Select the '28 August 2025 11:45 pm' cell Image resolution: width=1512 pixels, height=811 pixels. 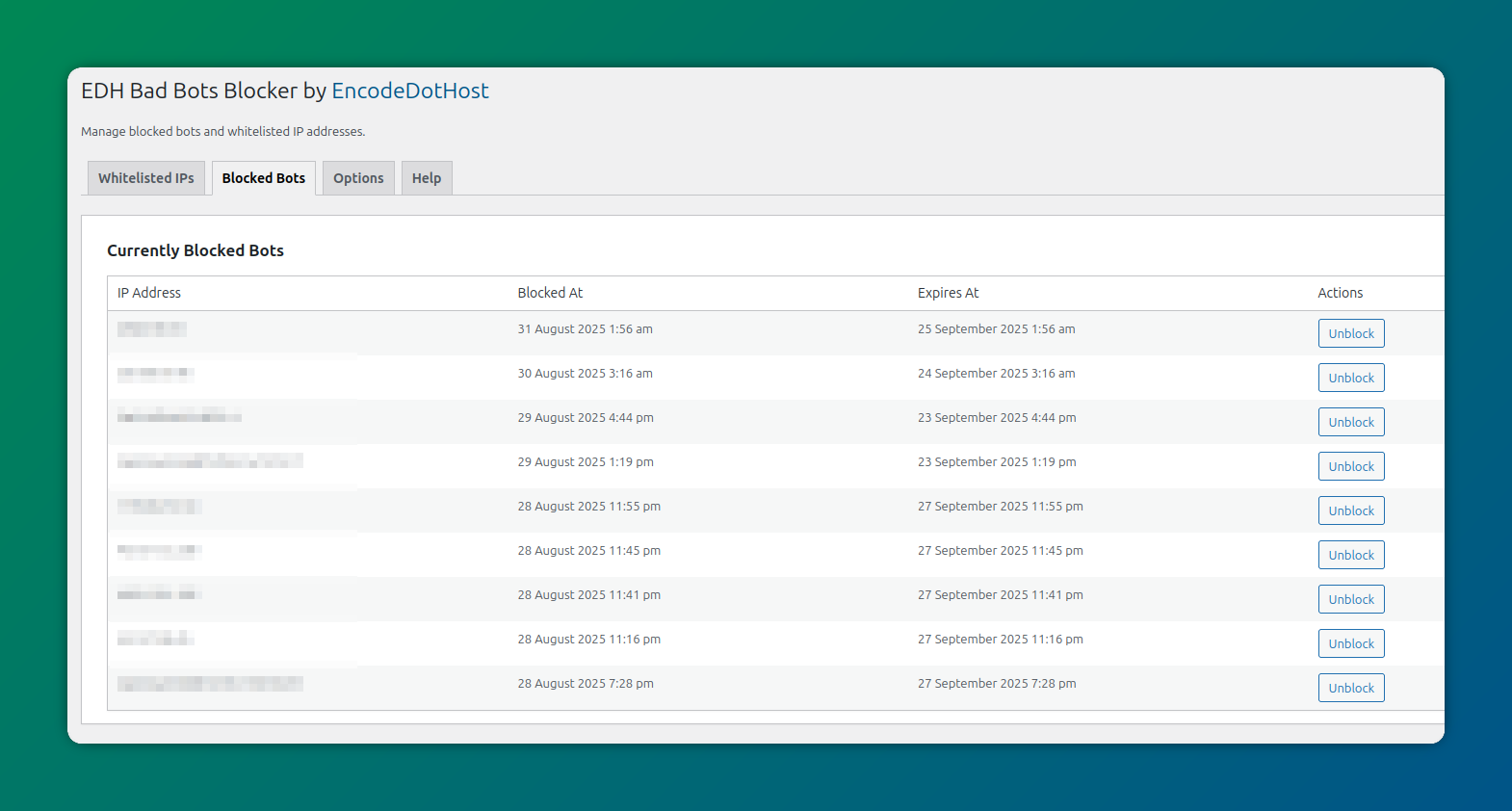[x=588, y=551]
